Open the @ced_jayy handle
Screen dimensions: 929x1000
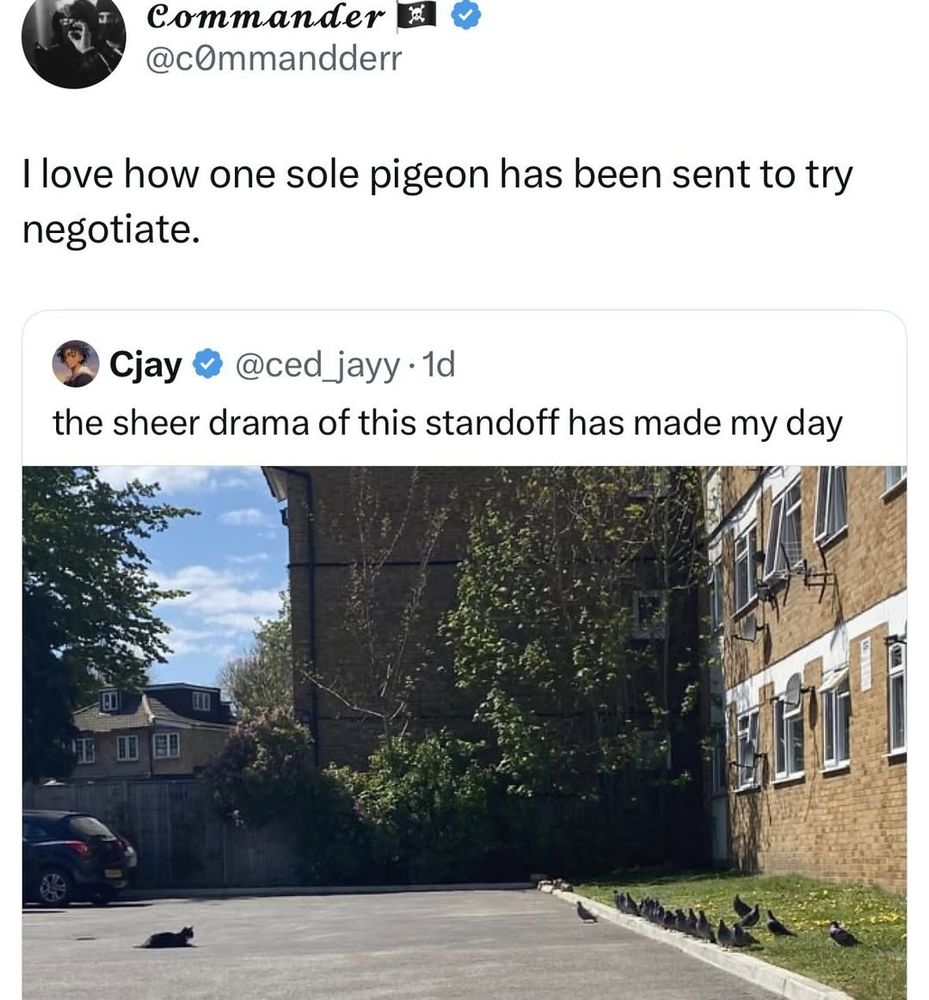click(x=317, y=365)
